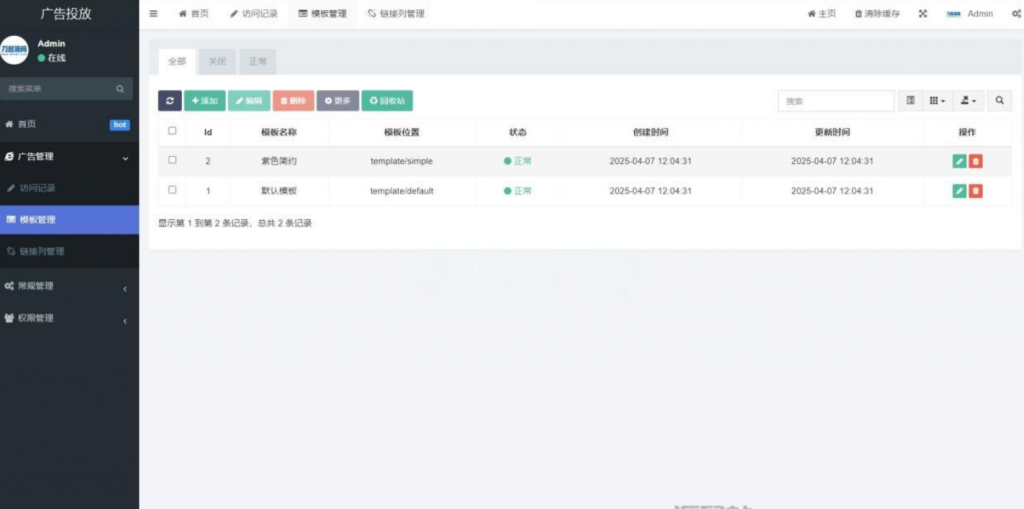
Task: Click the 模板名称 column header
Action: coord(279,132)
